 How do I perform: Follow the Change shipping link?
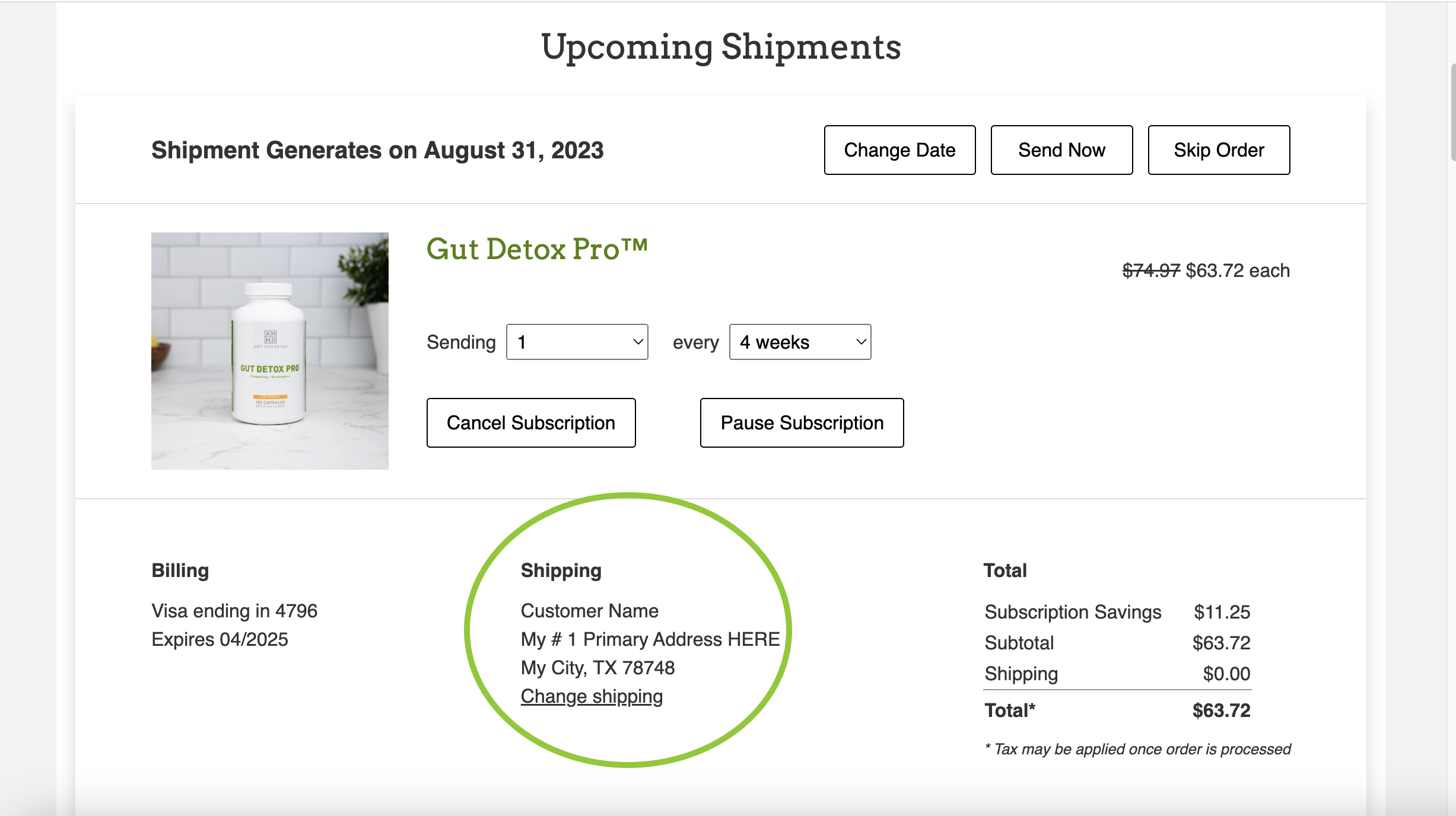[592, 696]
